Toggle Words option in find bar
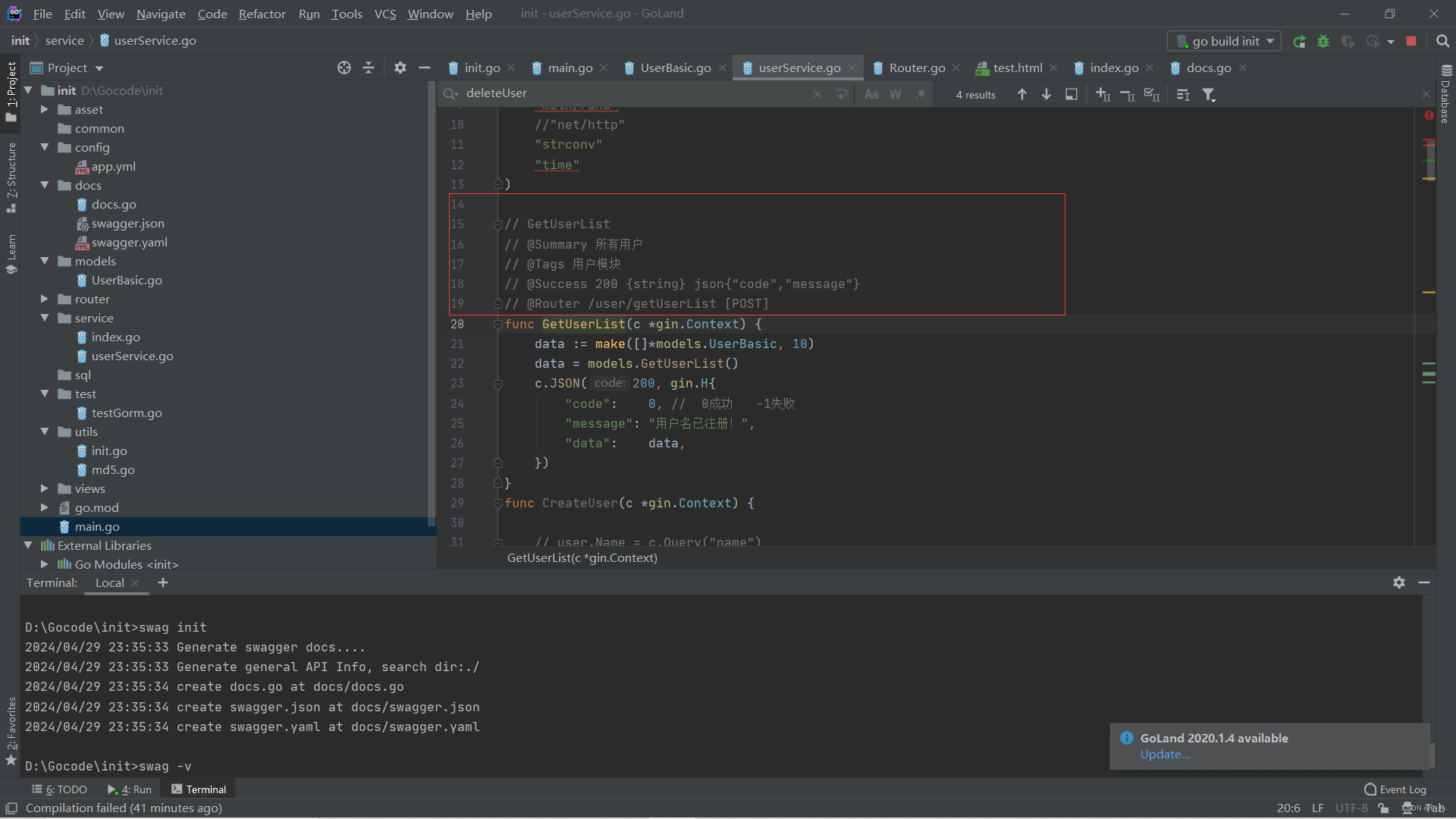Image resolution: width=1456 pixels, height=819 pixels. click(x=896, y=94)
